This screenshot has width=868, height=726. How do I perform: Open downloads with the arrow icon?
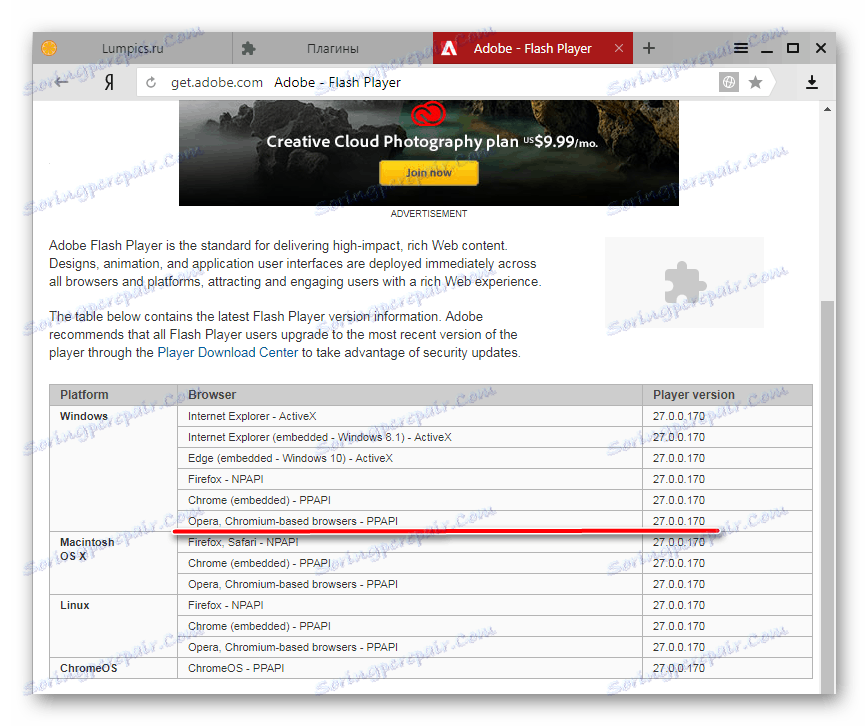(x=812, y=83)
